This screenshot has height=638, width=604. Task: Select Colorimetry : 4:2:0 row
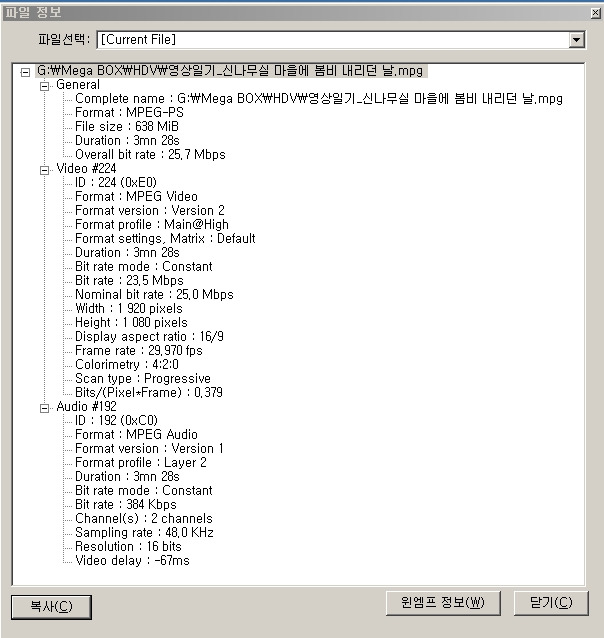tap(127, 365)
